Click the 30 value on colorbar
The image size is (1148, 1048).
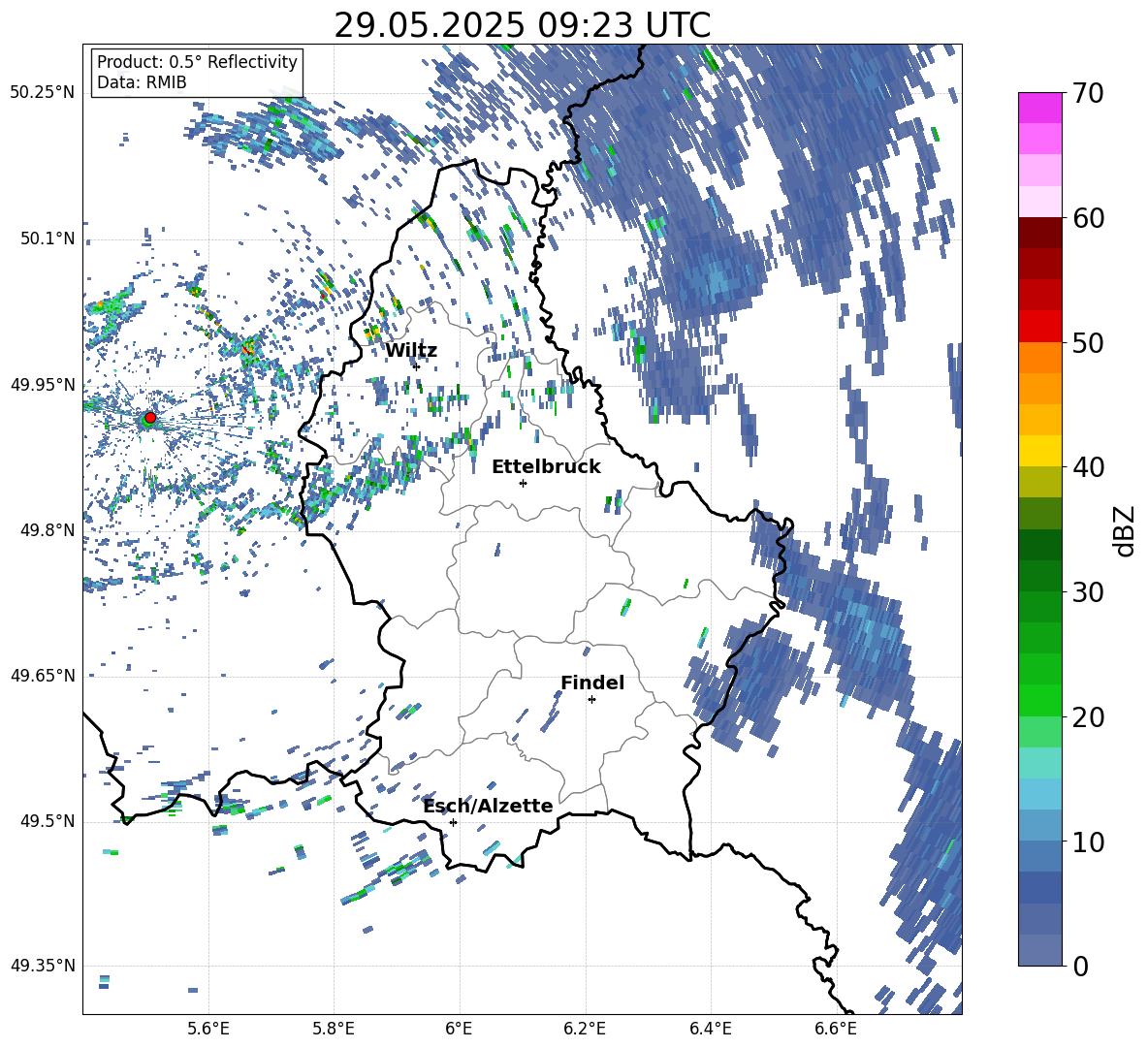[x=1088, y=592]
